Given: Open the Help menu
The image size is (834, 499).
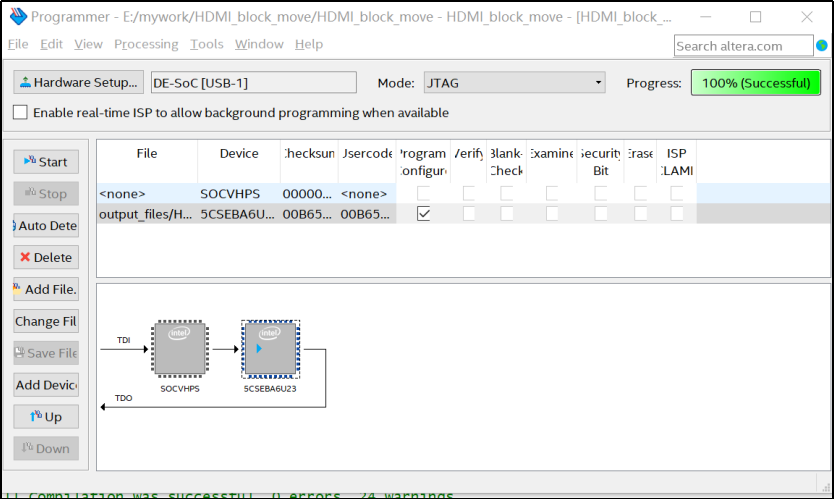Looking at the screenshot, I should point(309,44).
